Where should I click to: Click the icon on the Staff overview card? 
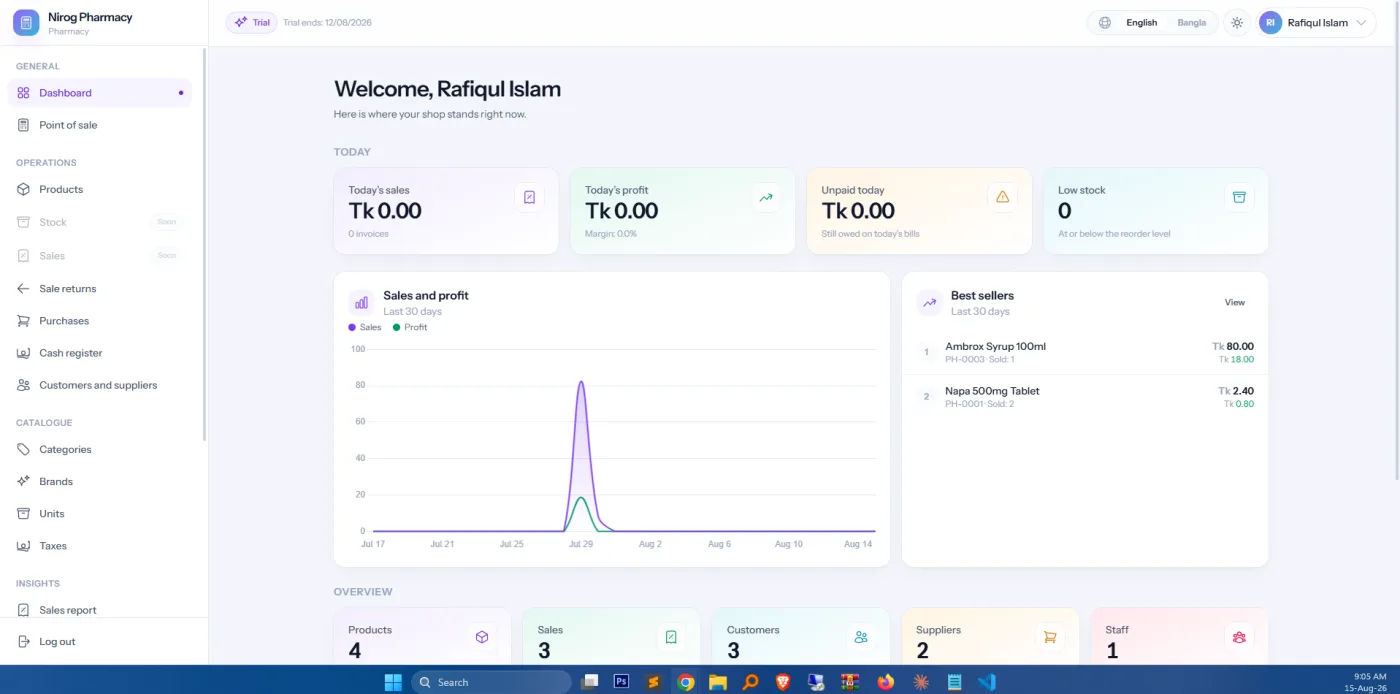tap(1239, 637)
